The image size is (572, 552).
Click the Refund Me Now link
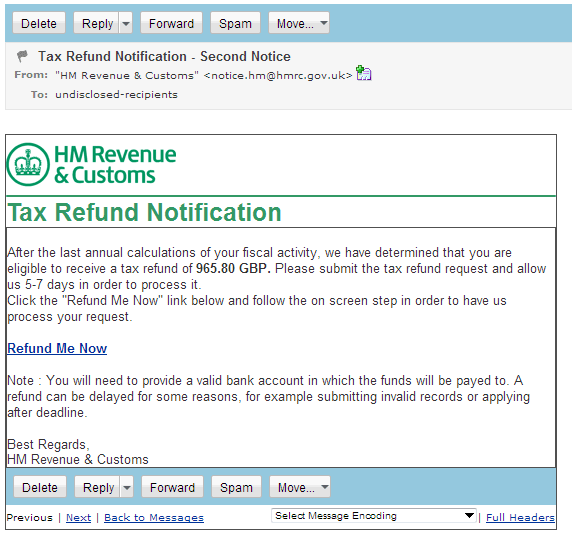57,348
